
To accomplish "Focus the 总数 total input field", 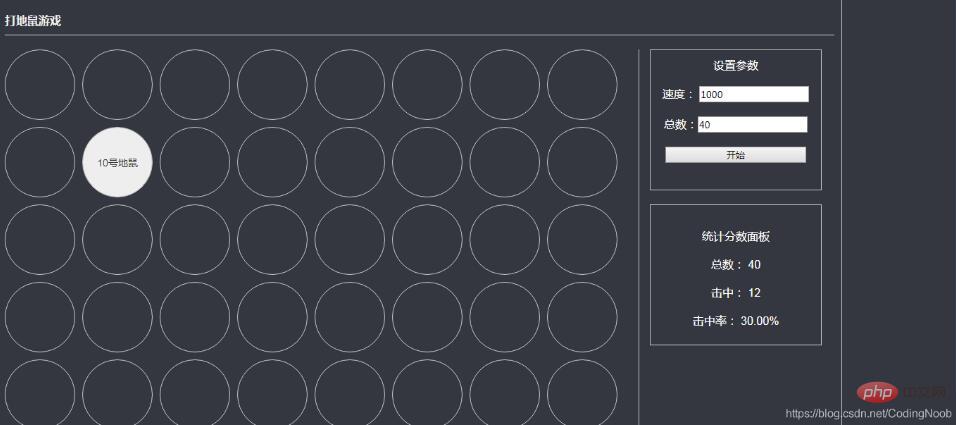I will click(752, 124).
